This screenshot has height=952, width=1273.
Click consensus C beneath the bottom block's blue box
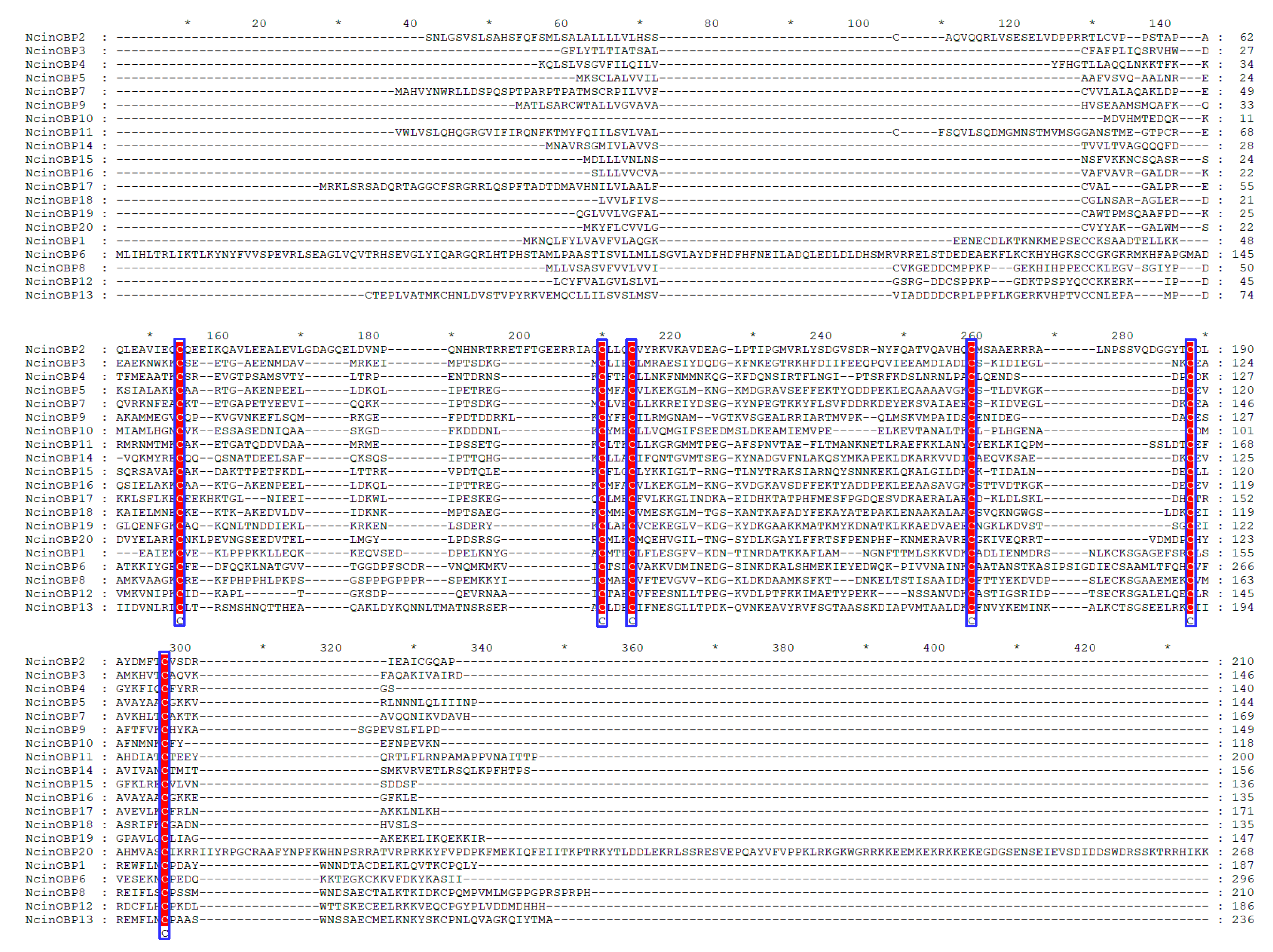tap(165, 933)
